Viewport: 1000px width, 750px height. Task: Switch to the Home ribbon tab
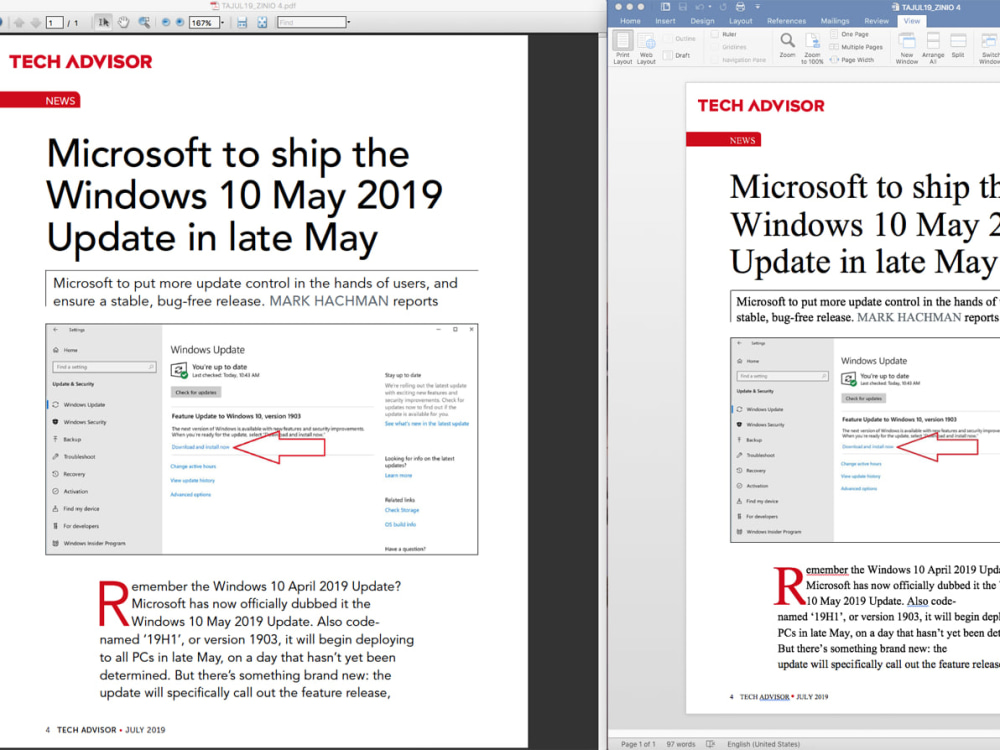[x=630, y=21]
